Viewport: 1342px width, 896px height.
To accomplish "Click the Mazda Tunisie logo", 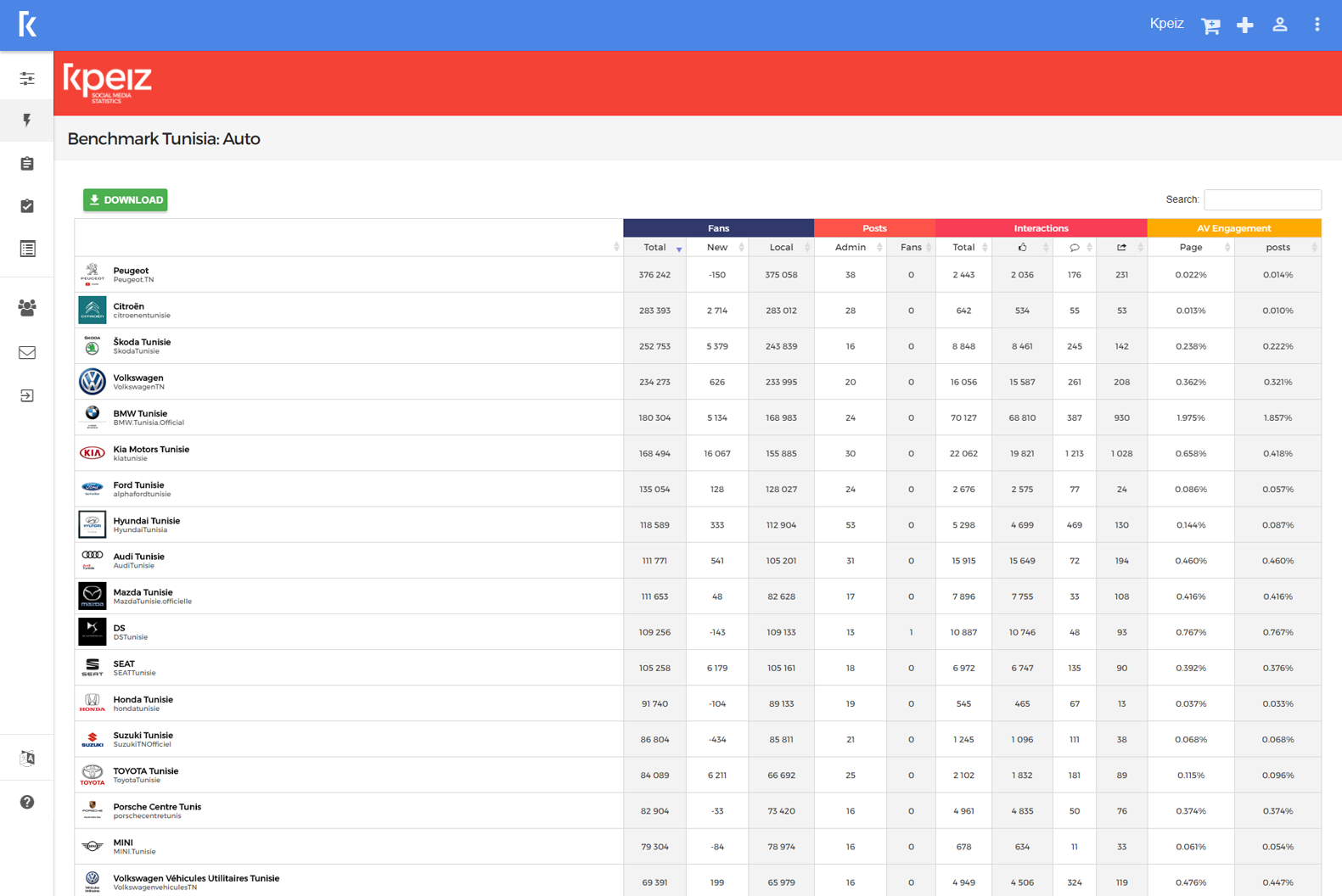I will (93, 596).
